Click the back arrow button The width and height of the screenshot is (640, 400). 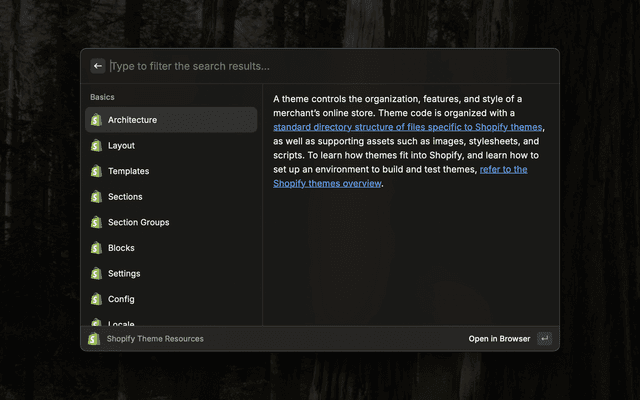coord(98,66)
